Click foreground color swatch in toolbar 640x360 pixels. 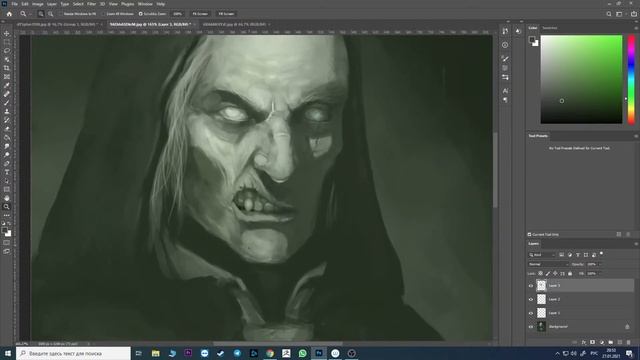pos(4,231)
